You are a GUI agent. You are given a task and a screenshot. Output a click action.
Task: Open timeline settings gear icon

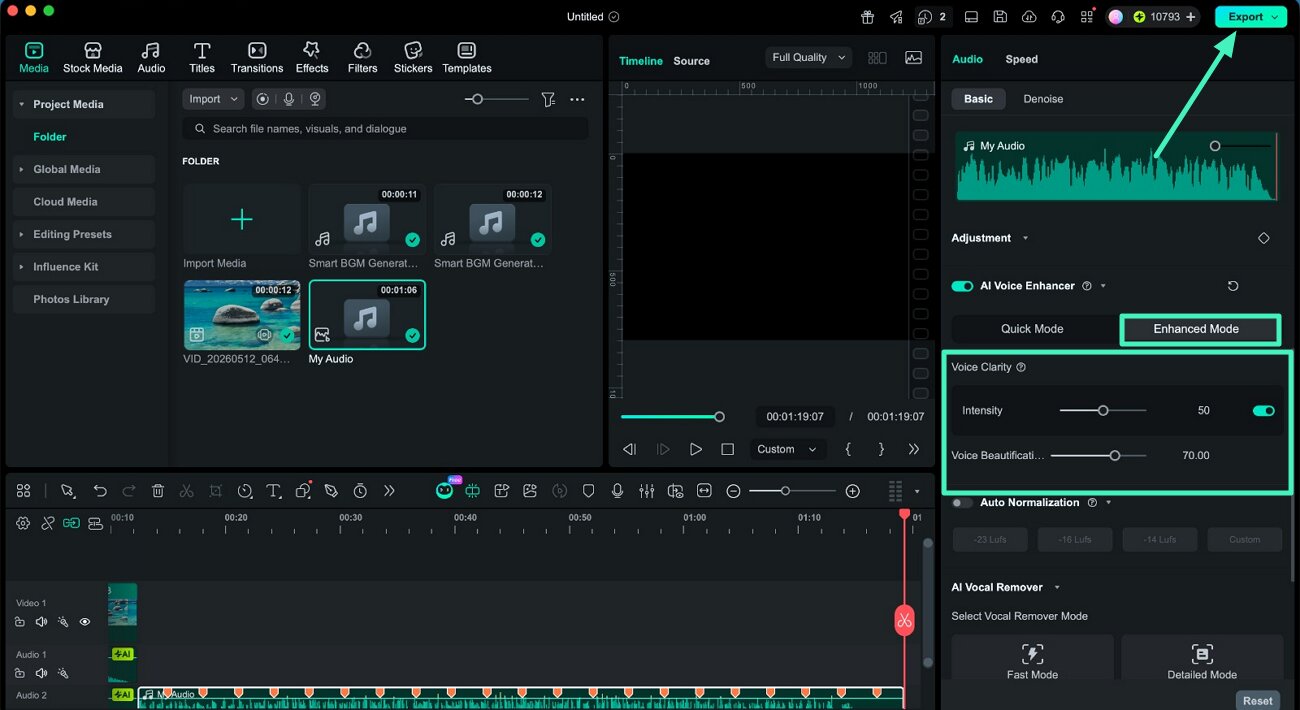23,523
